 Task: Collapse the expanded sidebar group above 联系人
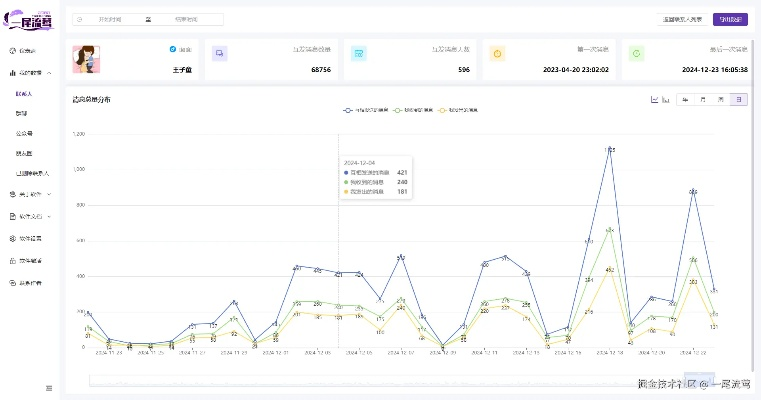click(x=32, y=73)
